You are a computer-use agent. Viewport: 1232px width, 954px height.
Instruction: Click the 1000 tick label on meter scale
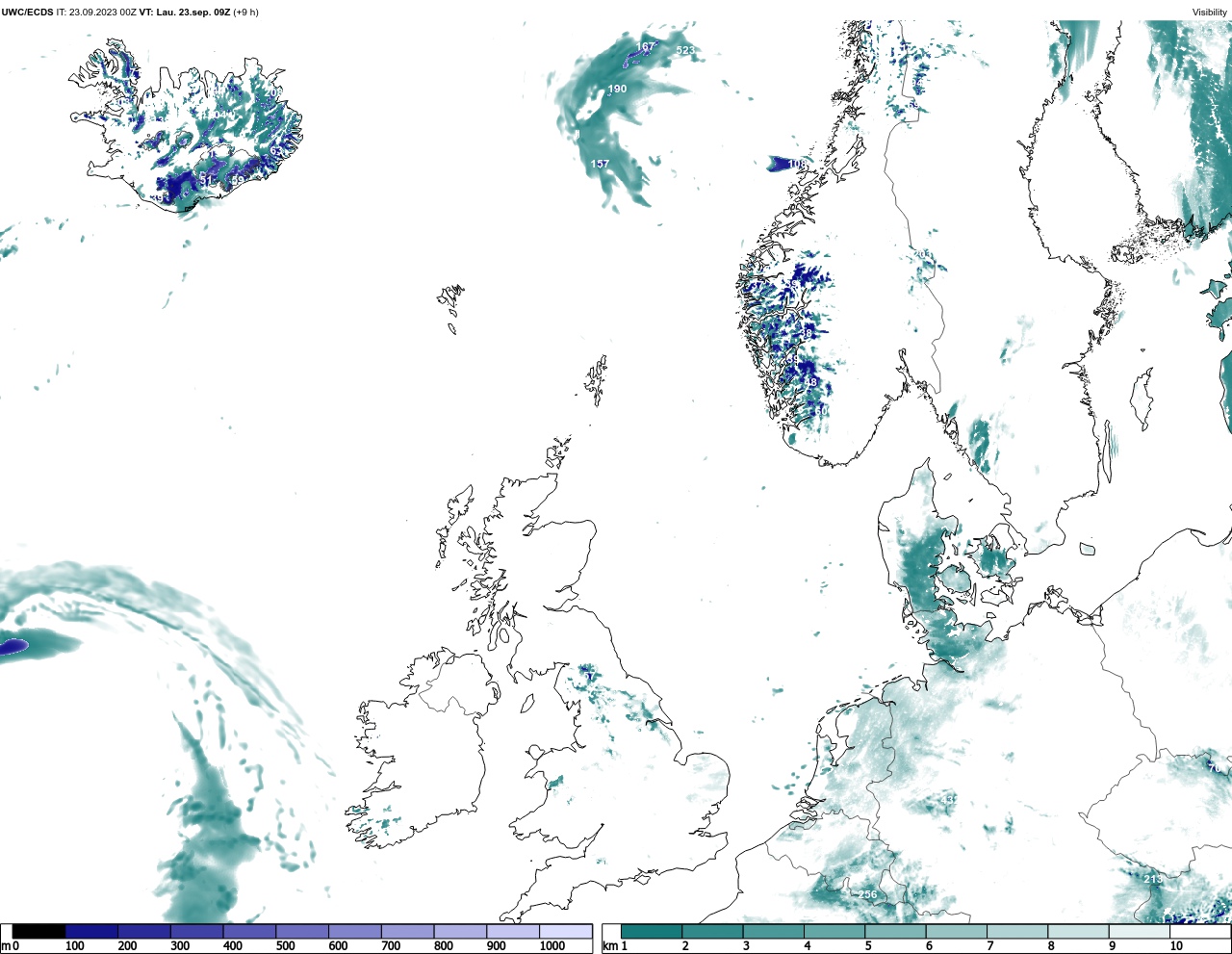[552, 946]
